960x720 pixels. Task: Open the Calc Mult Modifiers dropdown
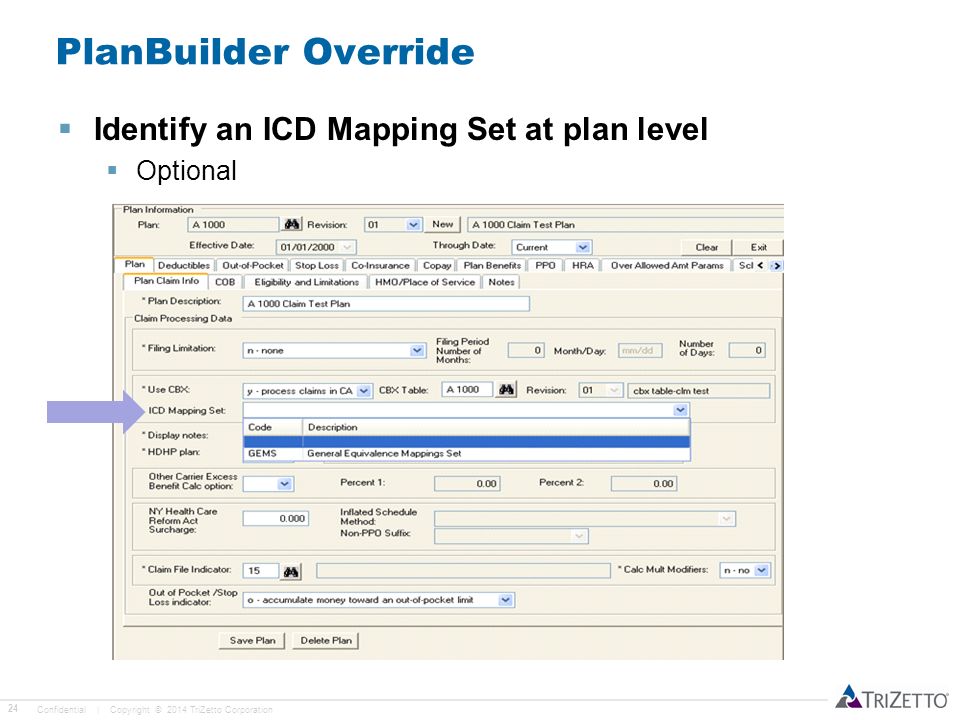[762, 570]
